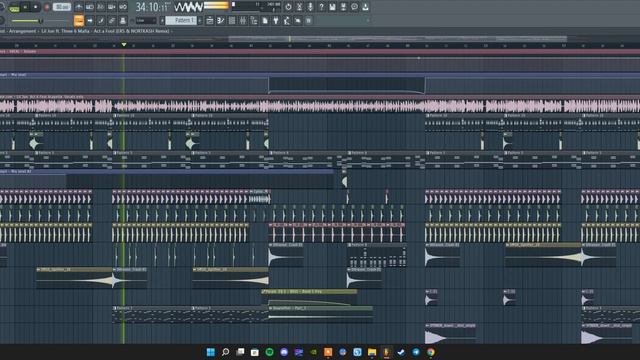This screenshot has height=360, width=640.
Task: Click the download arrow icon at toolbar end
Action: click(365, 7)
